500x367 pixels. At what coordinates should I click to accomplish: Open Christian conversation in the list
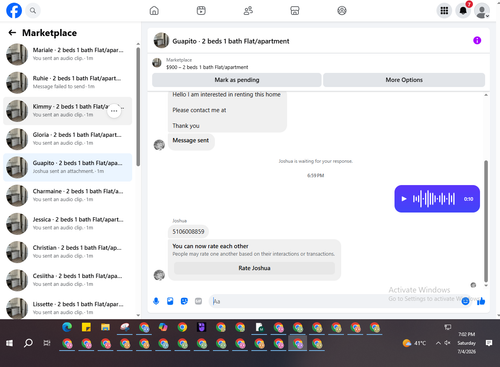pyautogui.click(x=67, y=252)
